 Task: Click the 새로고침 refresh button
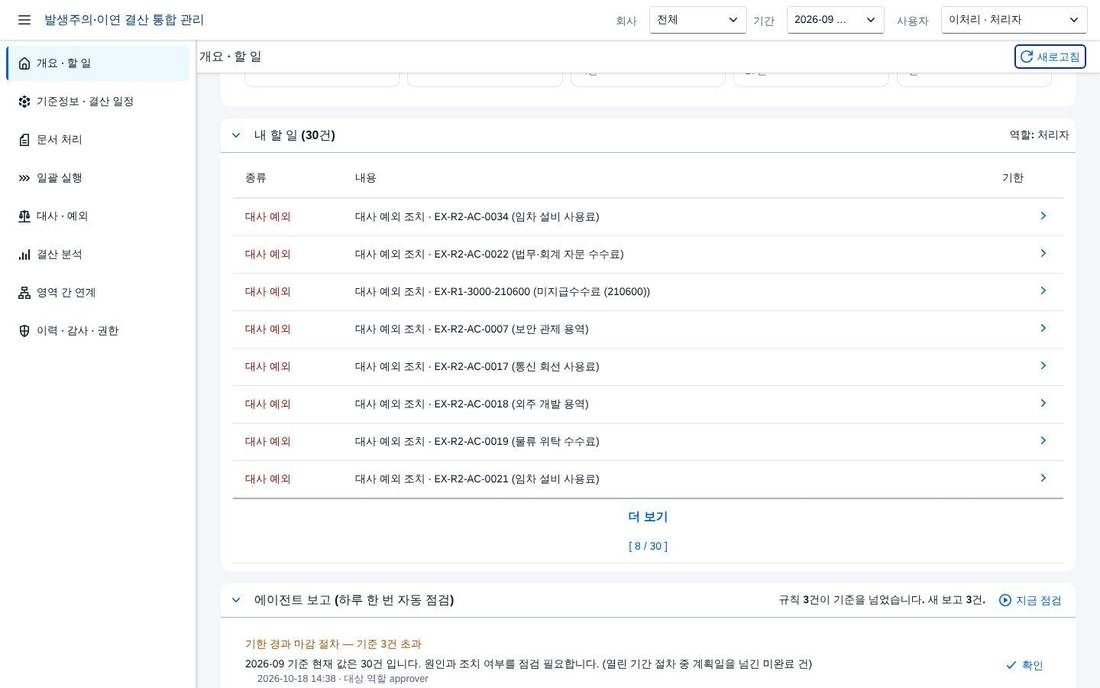(1049, 57)
